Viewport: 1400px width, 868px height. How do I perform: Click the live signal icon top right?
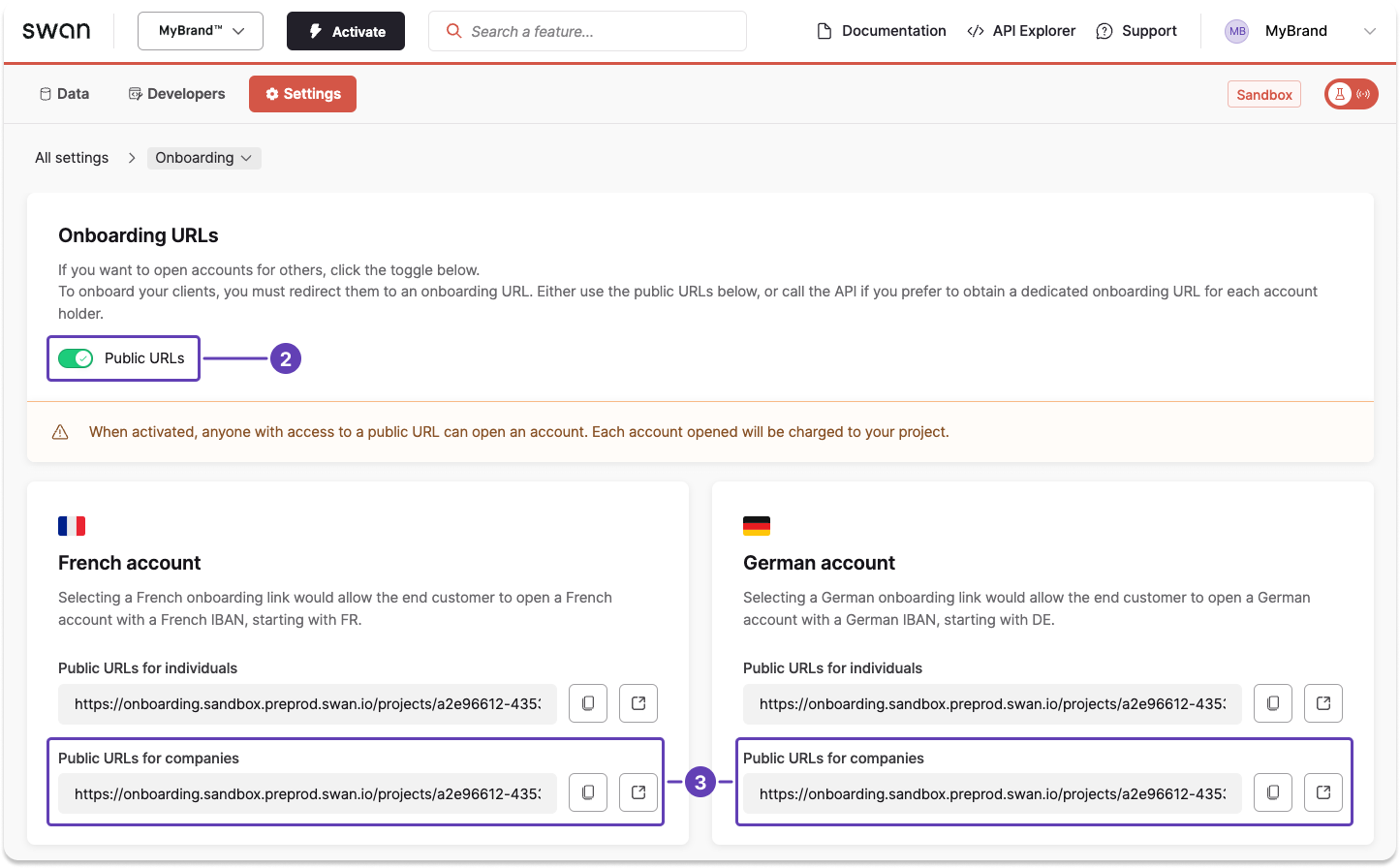tap(1360, 94)
